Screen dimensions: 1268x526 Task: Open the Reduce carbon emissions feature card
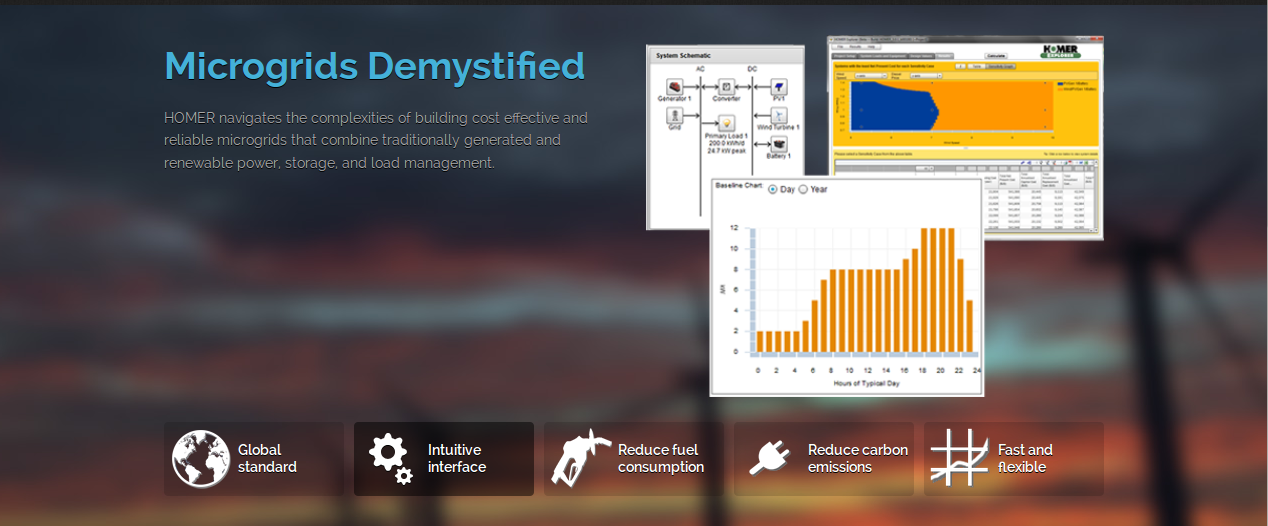(x=824, y=459)
